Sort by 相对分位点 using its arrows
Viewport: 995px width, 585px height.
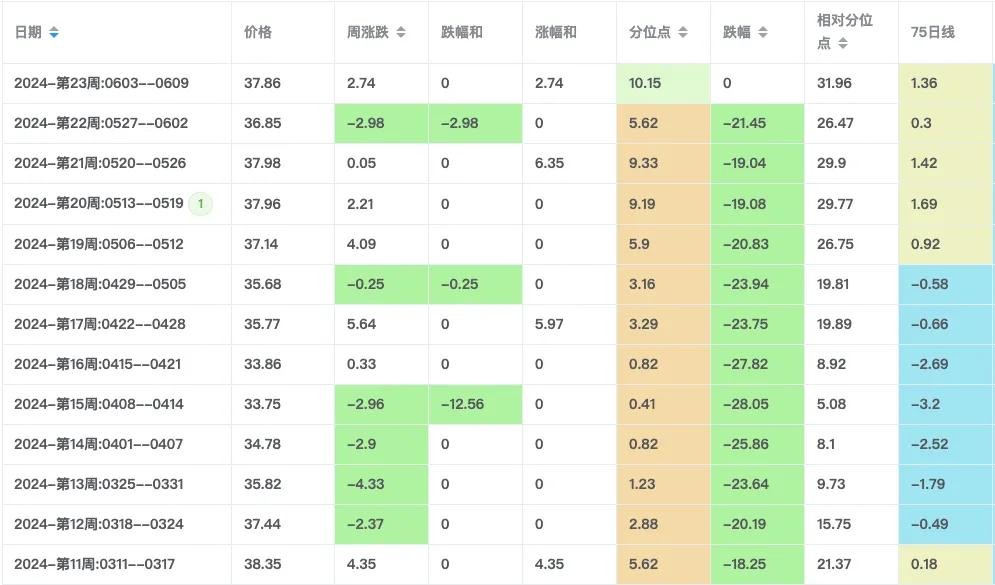click(x=843, y=44)
